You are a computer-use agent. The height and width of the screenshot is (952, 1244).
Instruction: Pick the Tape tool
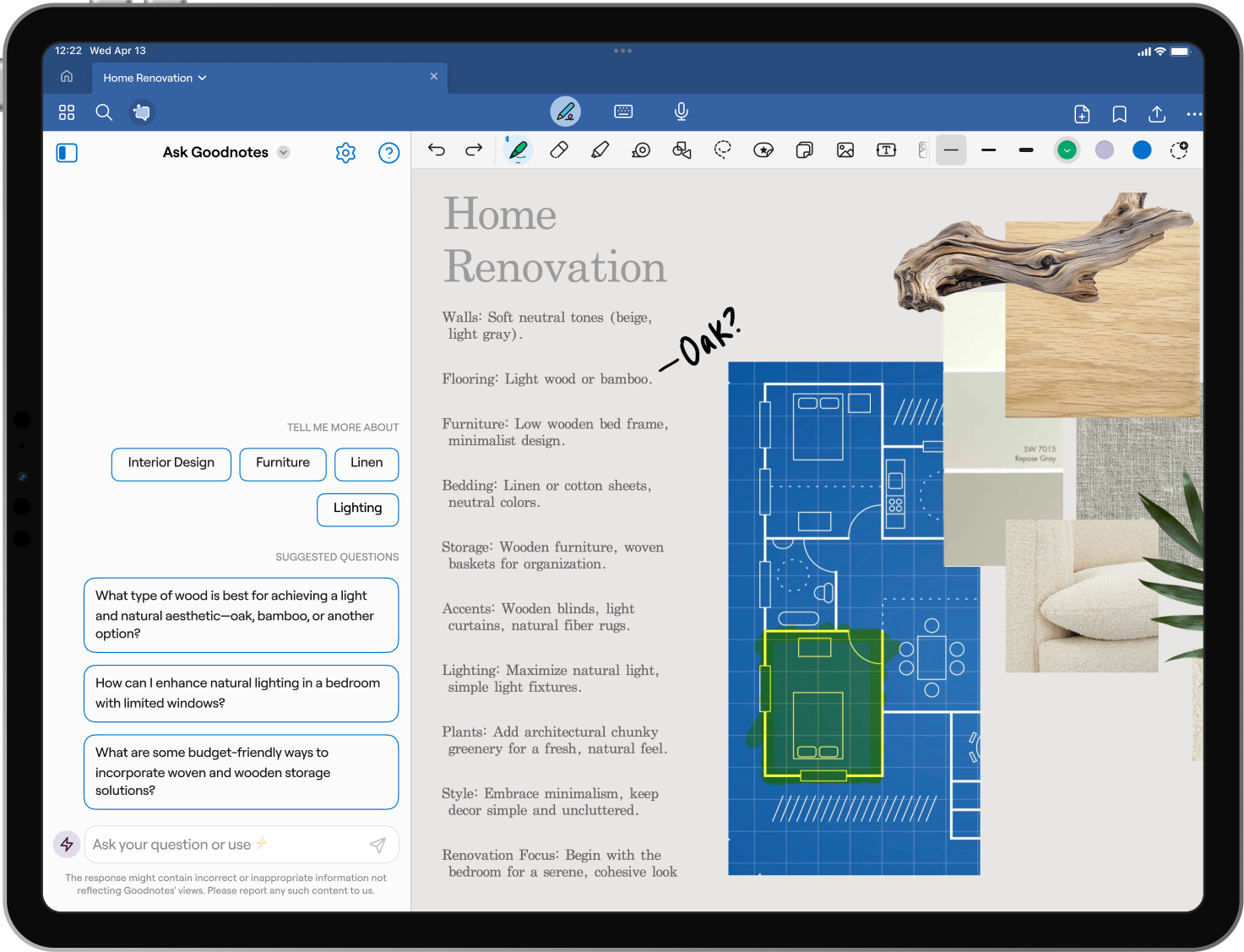pyautogui.click(x=641, y=150)
